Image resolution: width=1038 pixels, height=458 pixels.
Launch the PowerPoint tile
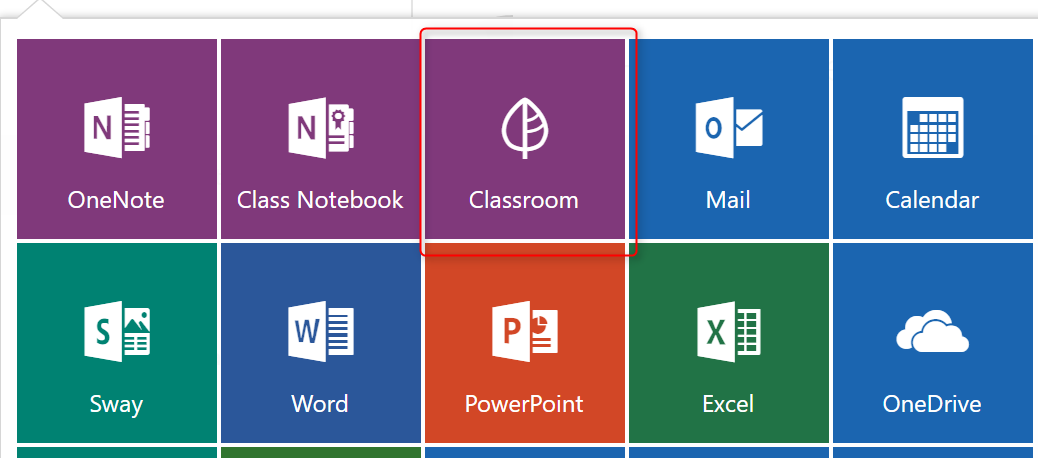525,343
